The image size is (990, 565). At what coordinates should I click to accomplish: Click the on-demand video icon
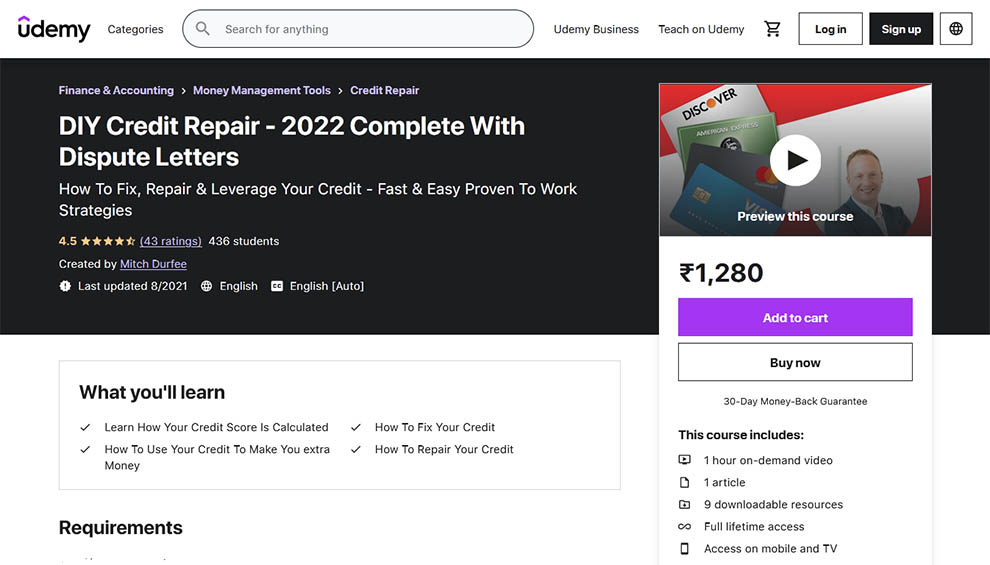[x=685, y=460]
